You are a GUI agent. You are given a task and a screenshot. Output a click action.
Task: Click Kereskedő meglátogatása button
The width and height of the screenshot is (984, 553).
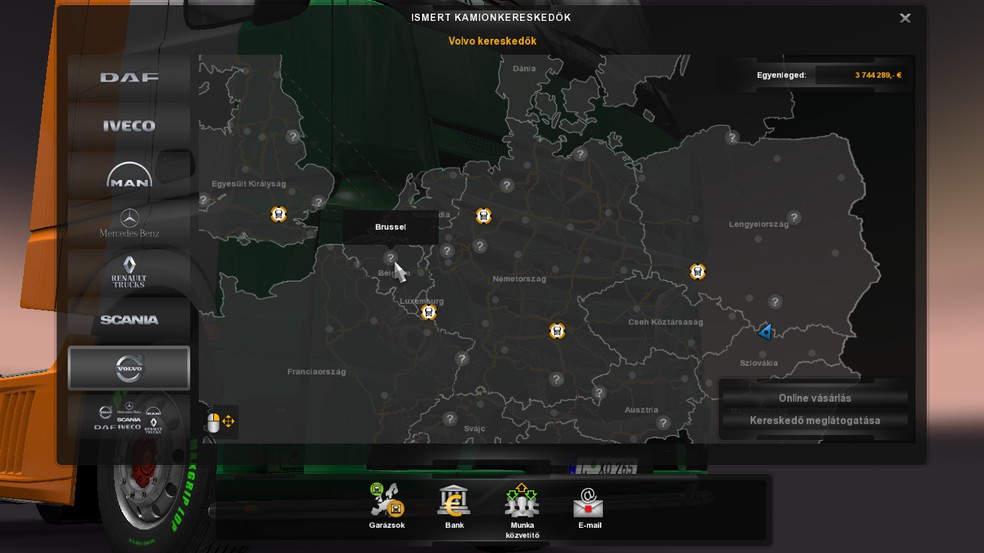[x=815, y=421]
